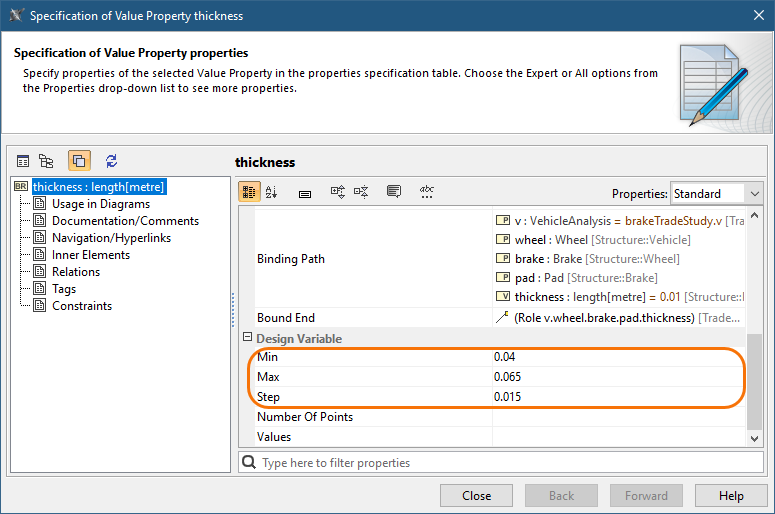Click the refresh icon in left toolbar

111,161
